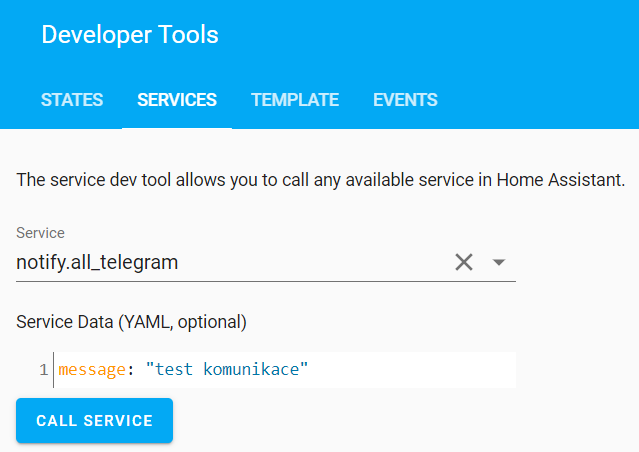Place cursor in the word 'test'
This screenshot has height=452, width=639.
(174, 369)
